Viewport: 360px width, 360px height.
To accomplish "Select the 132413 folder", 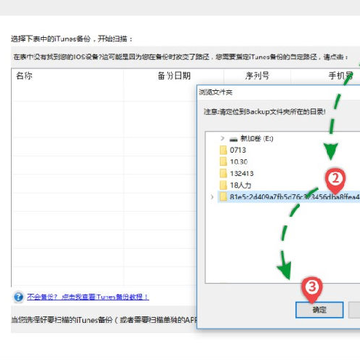I will (242, 173).
